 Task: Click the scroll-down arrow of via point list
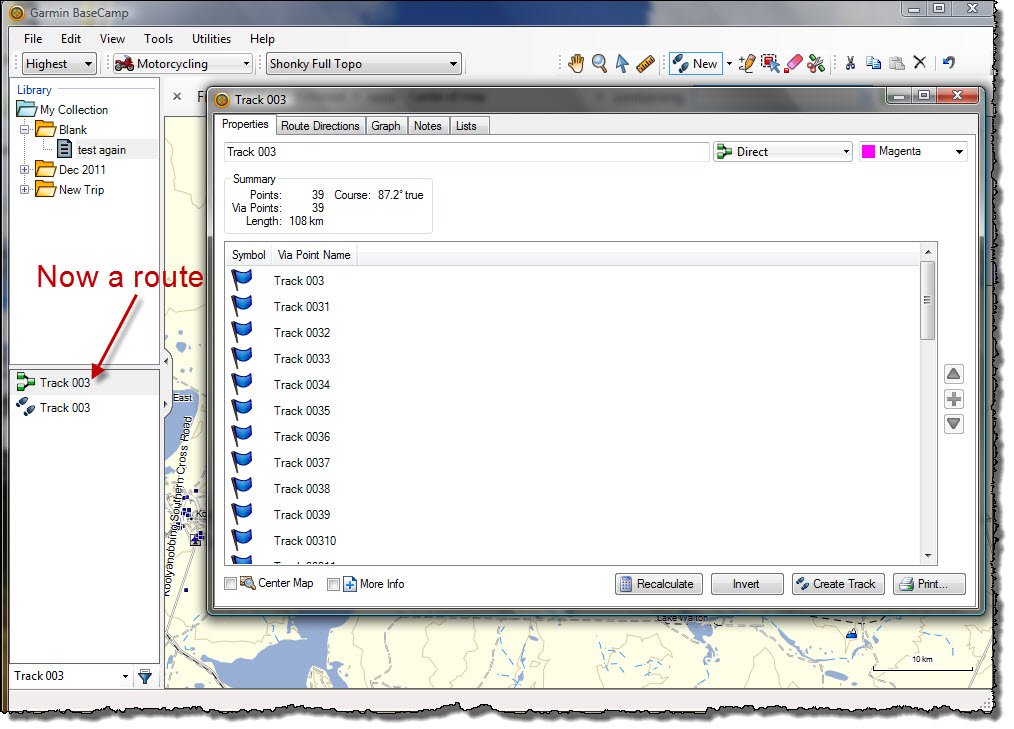928,556
